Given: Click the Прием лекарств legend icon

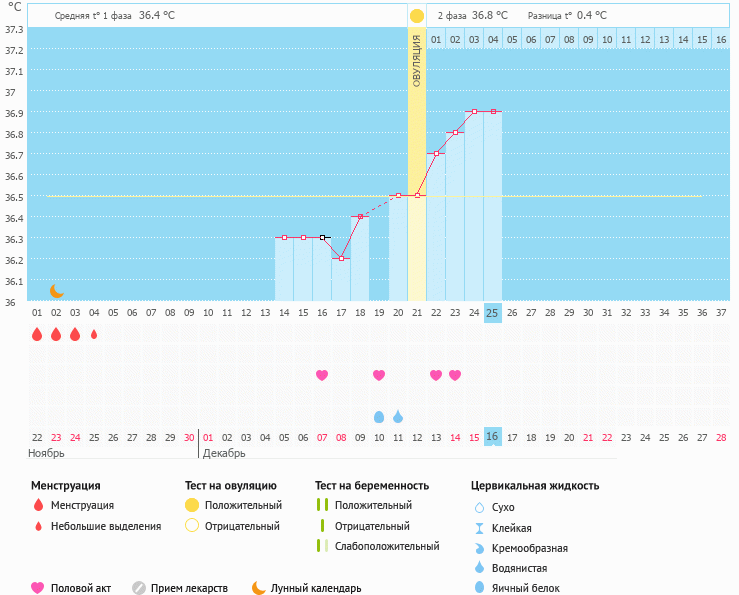Looking at the screenshot, I should tap(139, 588).
